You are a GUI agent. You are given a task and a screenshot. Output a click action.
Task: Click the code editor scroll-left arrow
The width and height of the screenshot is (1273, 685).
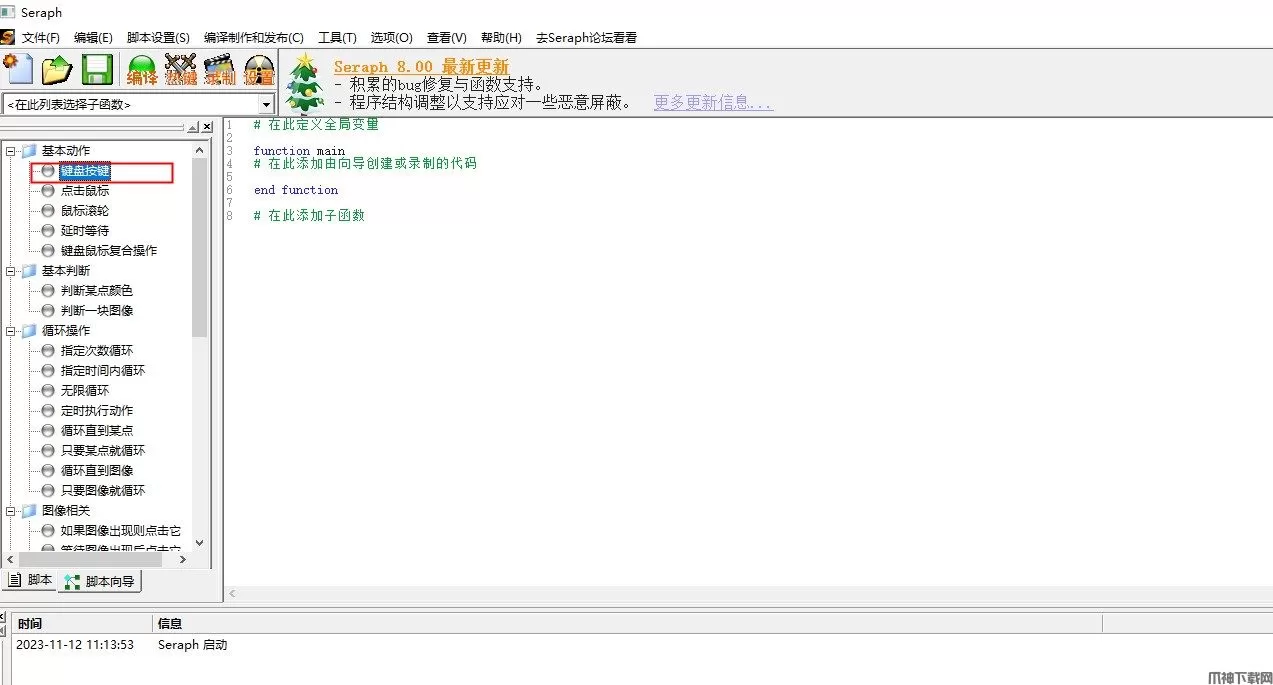tap(233, 593)
